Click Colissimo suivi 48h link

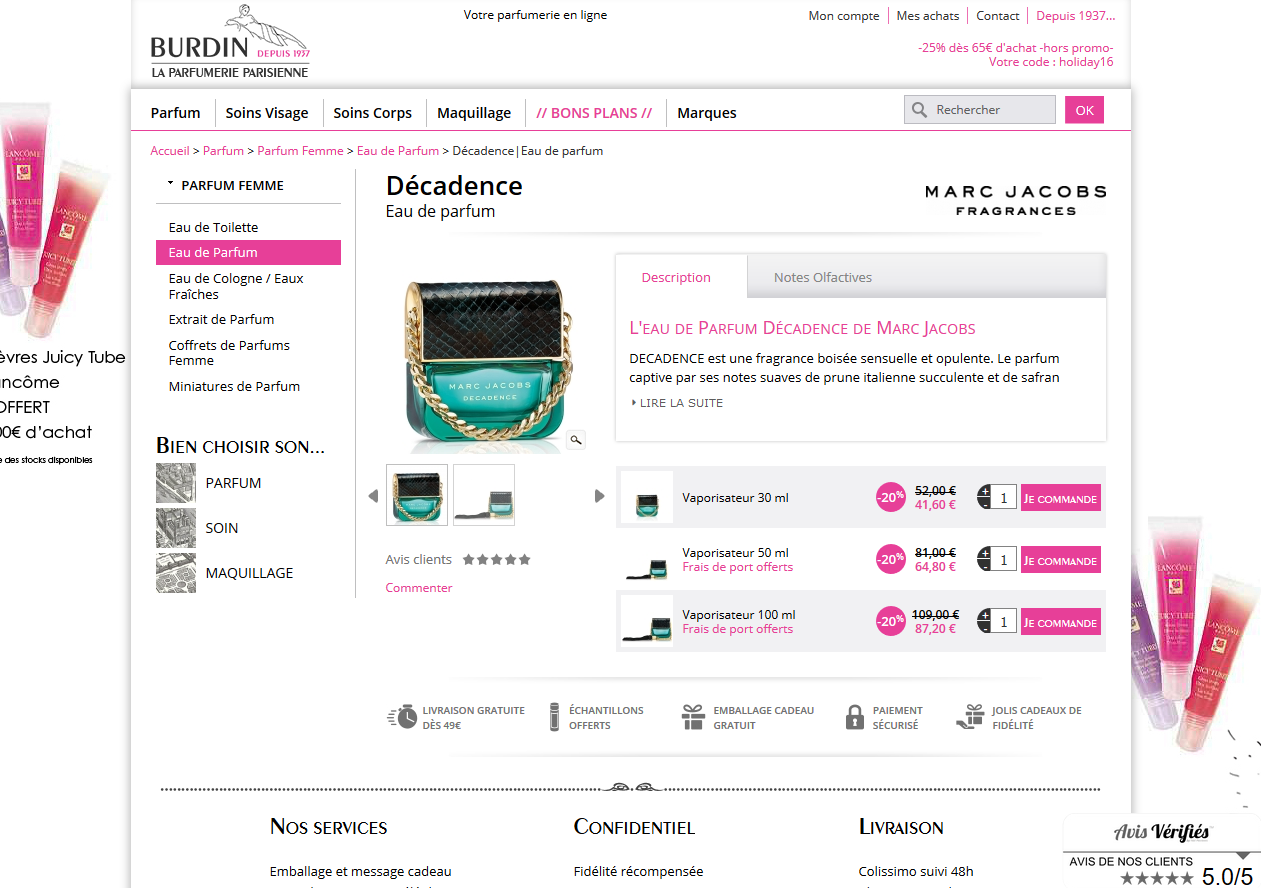click(916, 872)
